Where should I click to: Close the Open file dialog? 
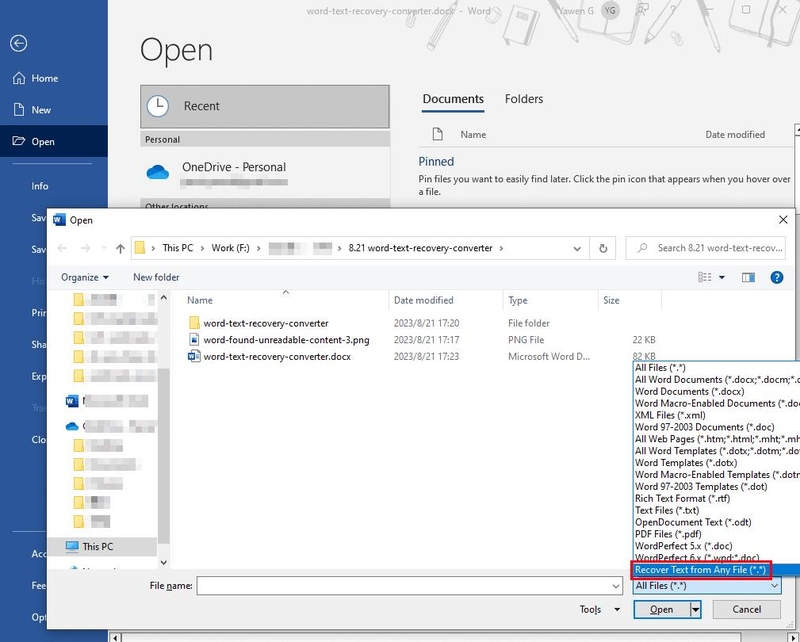783,220
